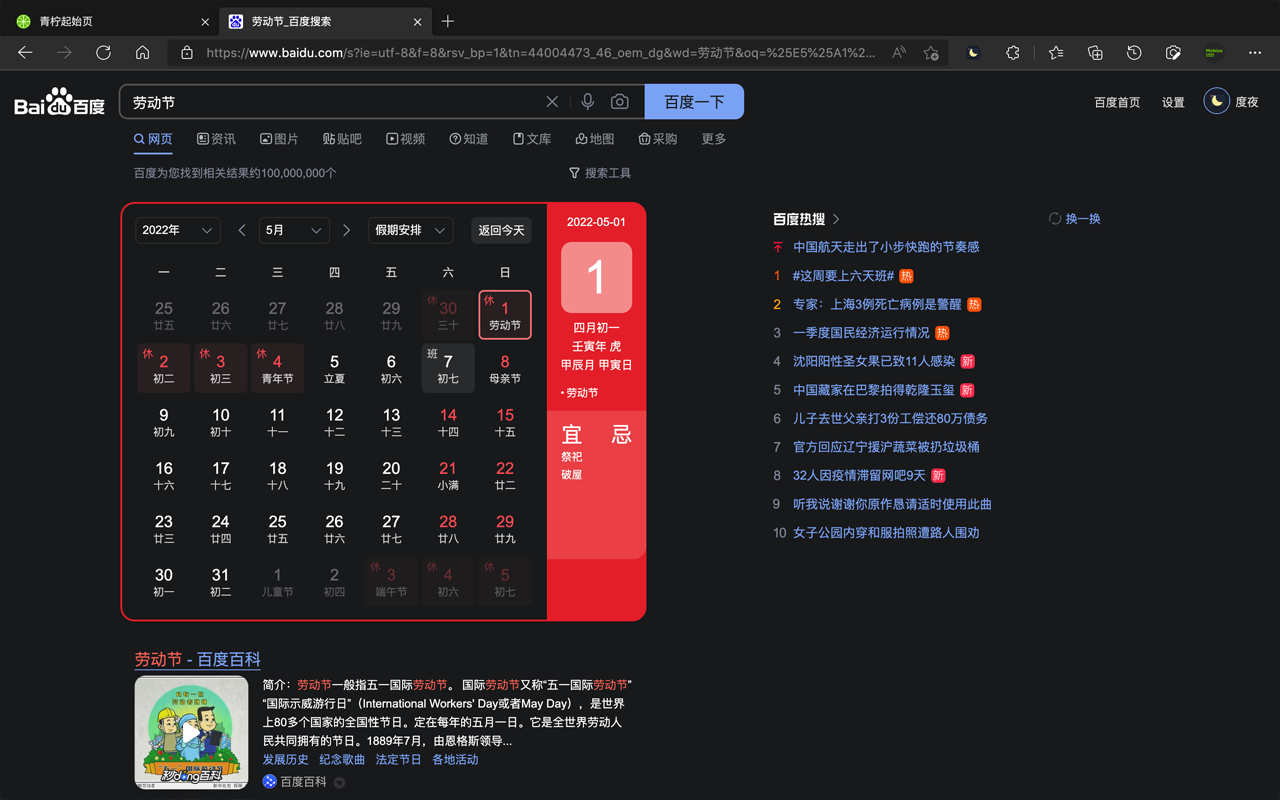The width and height of the screenshot is (1280, 800).
Task: Click 返回今天 button in calendar
Action: tap(501, 230)
